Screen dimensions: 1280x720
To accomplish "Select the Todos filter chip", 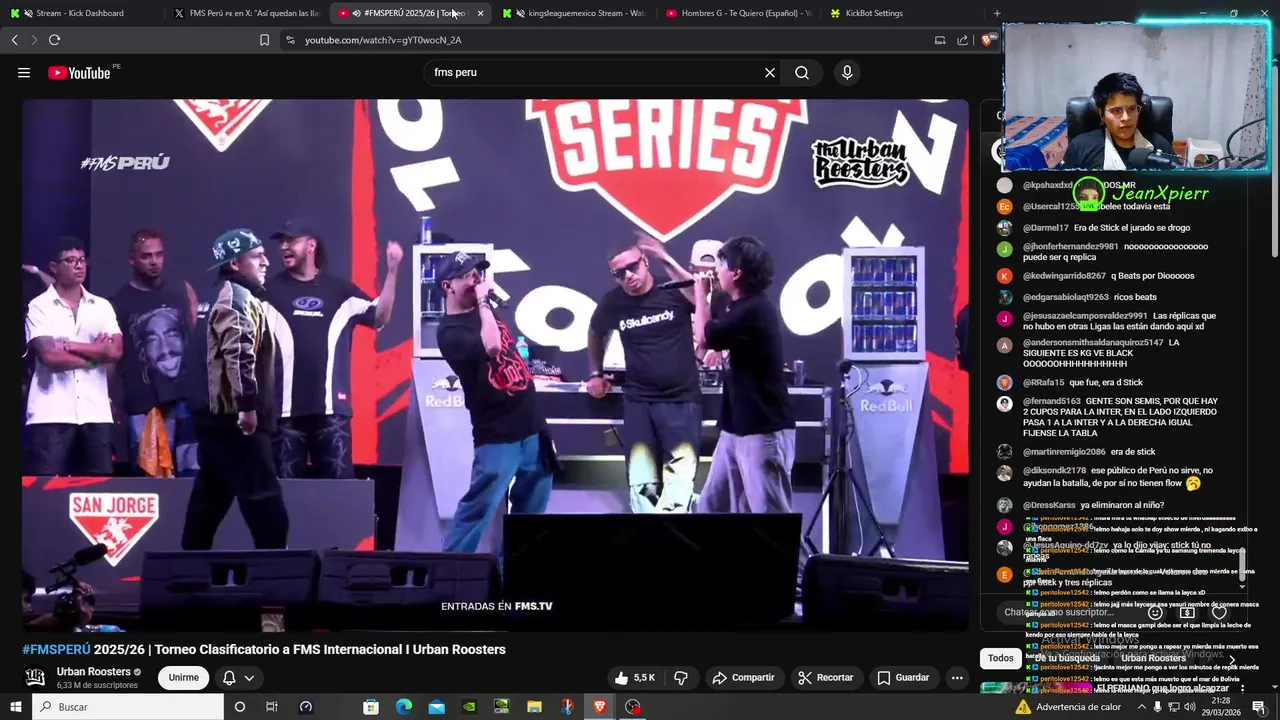I will pyautogui.click(x=1000, y=658).
